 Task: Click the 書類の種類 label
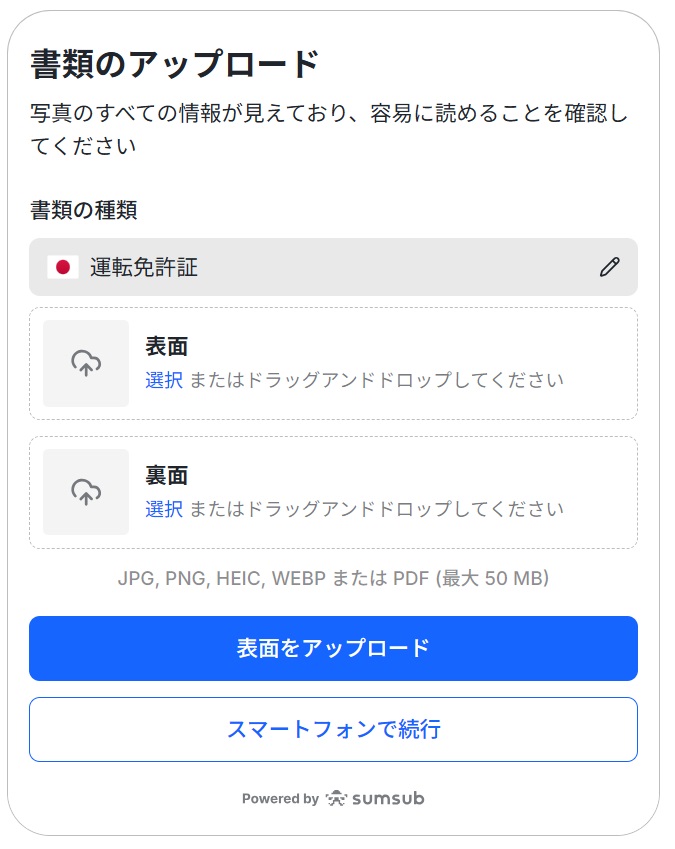(84, 210)
